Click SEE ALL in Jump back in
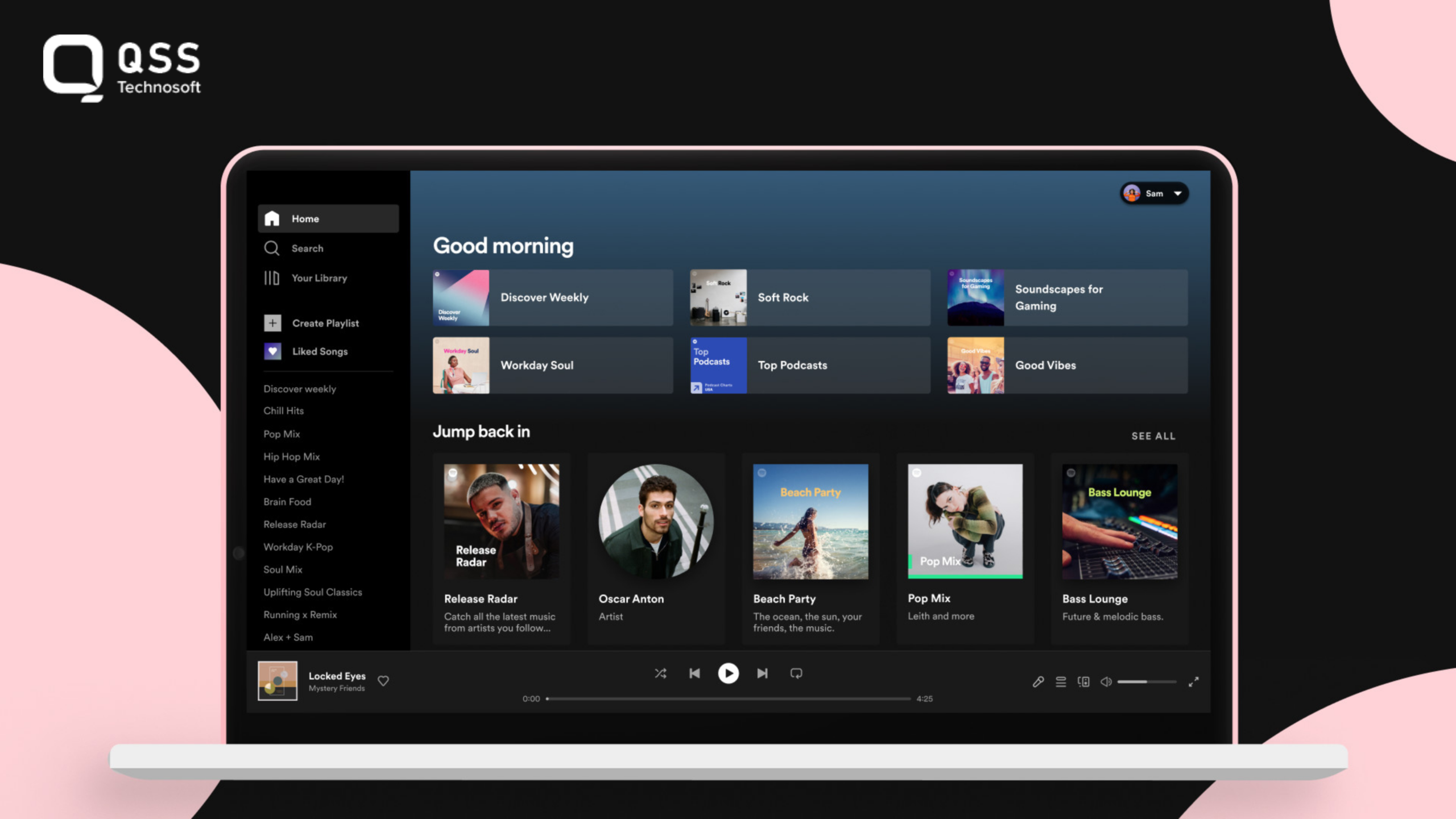Screen dimensions: 1456x819 click(1153, 436)
